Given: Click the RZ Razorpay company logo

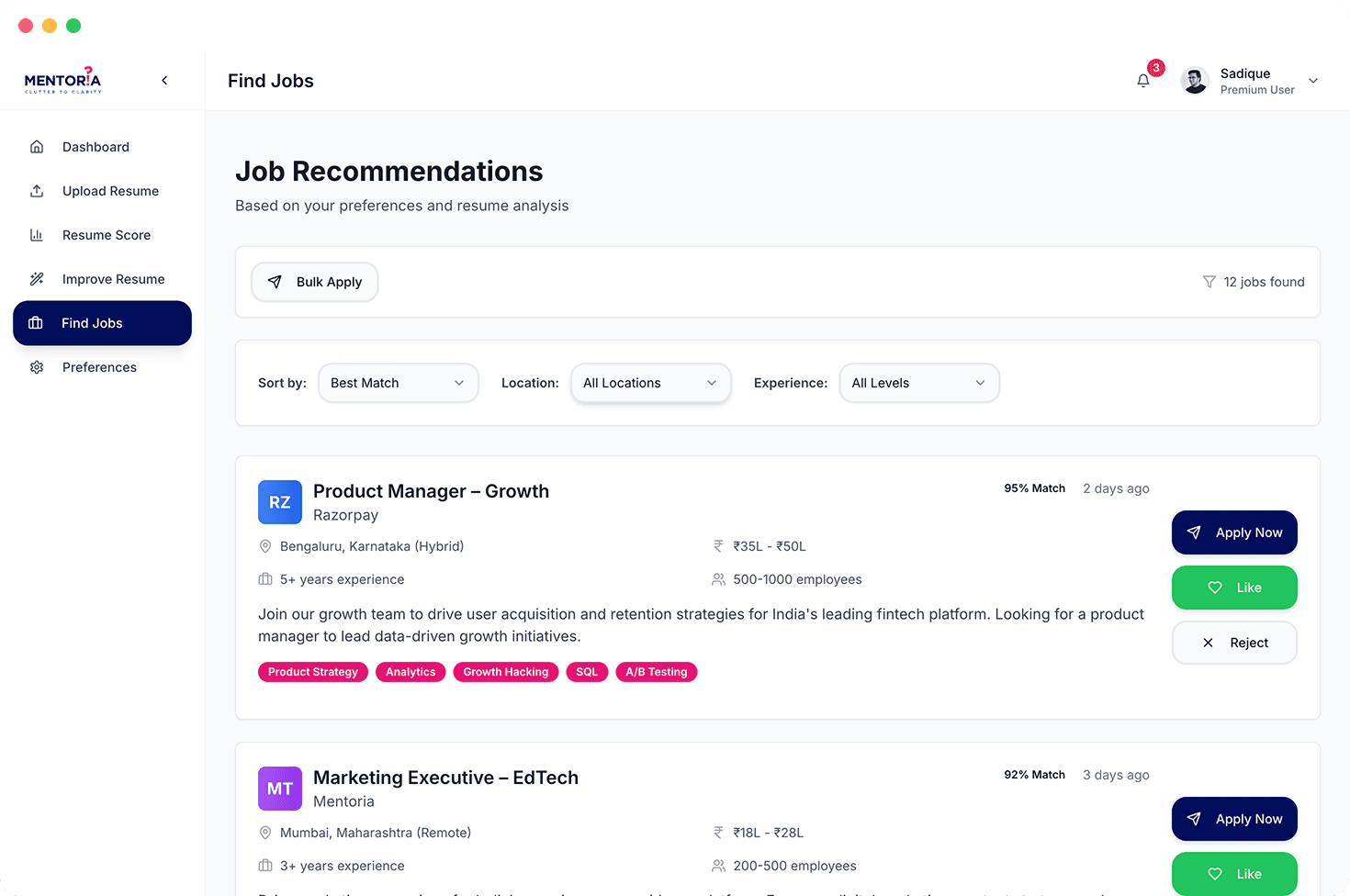Looking at the screenshot, I should click(280, 502).
